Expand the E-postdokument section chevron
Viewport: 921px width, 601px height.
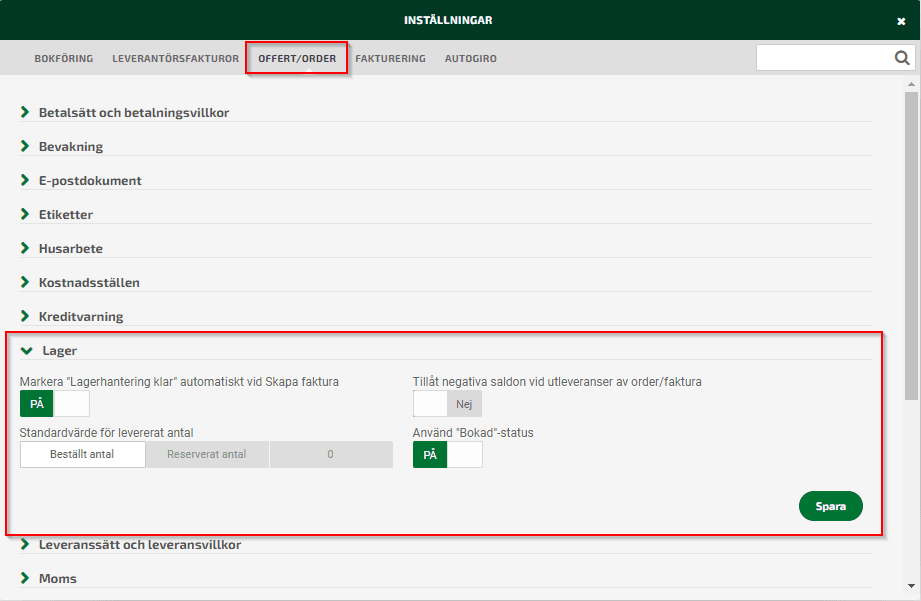tap(25, 180)
